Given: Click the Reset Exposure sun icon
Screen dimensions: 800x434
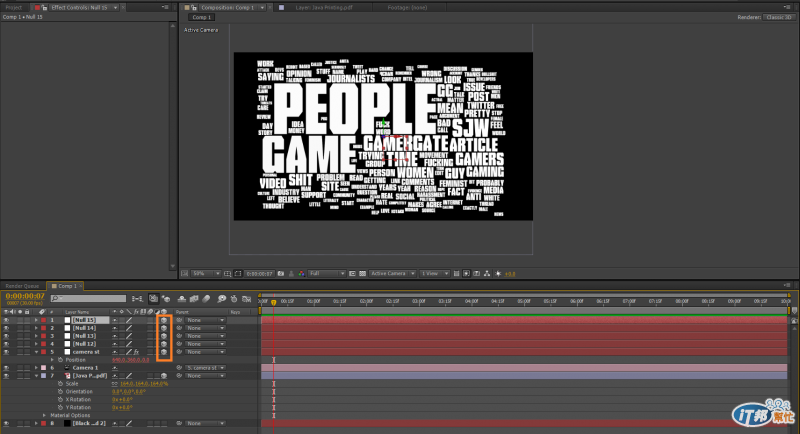Looking at the screenshot, I should 498,274.
